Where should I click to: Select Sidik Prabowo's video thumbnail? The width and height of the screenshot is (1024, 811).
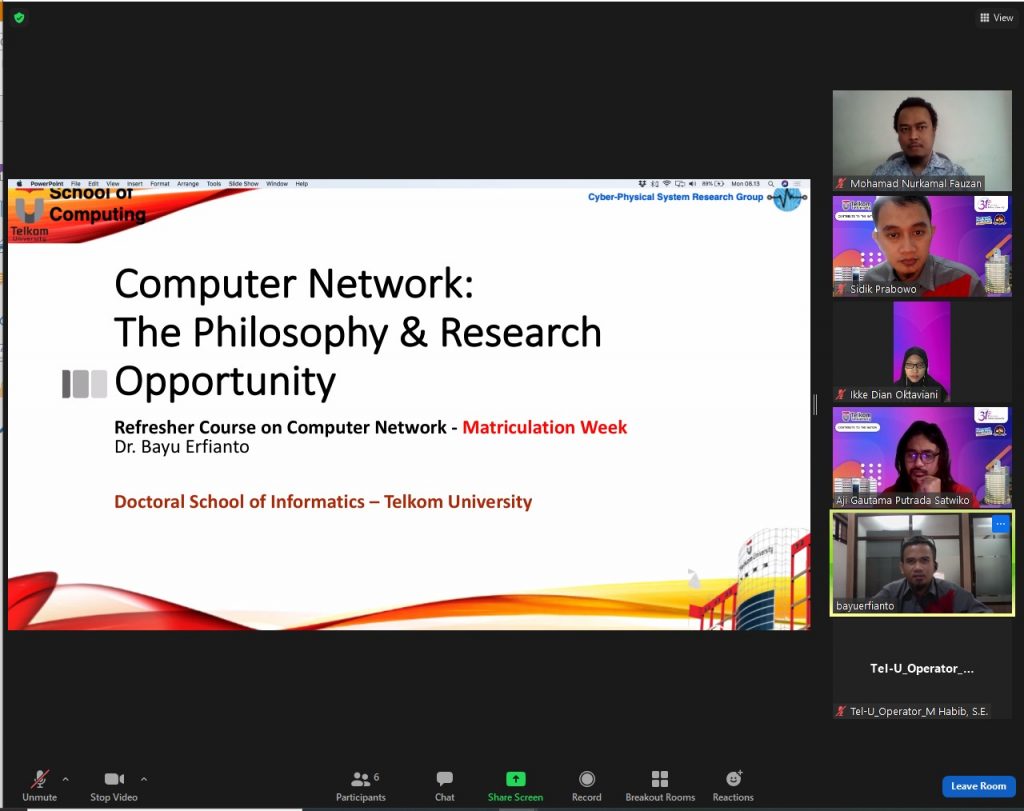pos(921,246)
